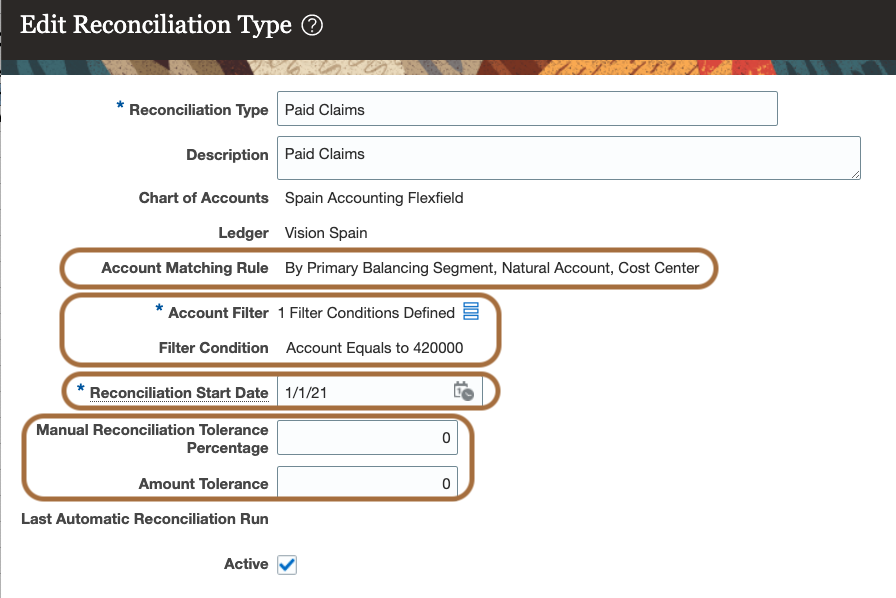Image resolution: width=896 pixels, height=598 pixels.
Task: Click the Reconciliation Type text field
Action: coord(527,109)
